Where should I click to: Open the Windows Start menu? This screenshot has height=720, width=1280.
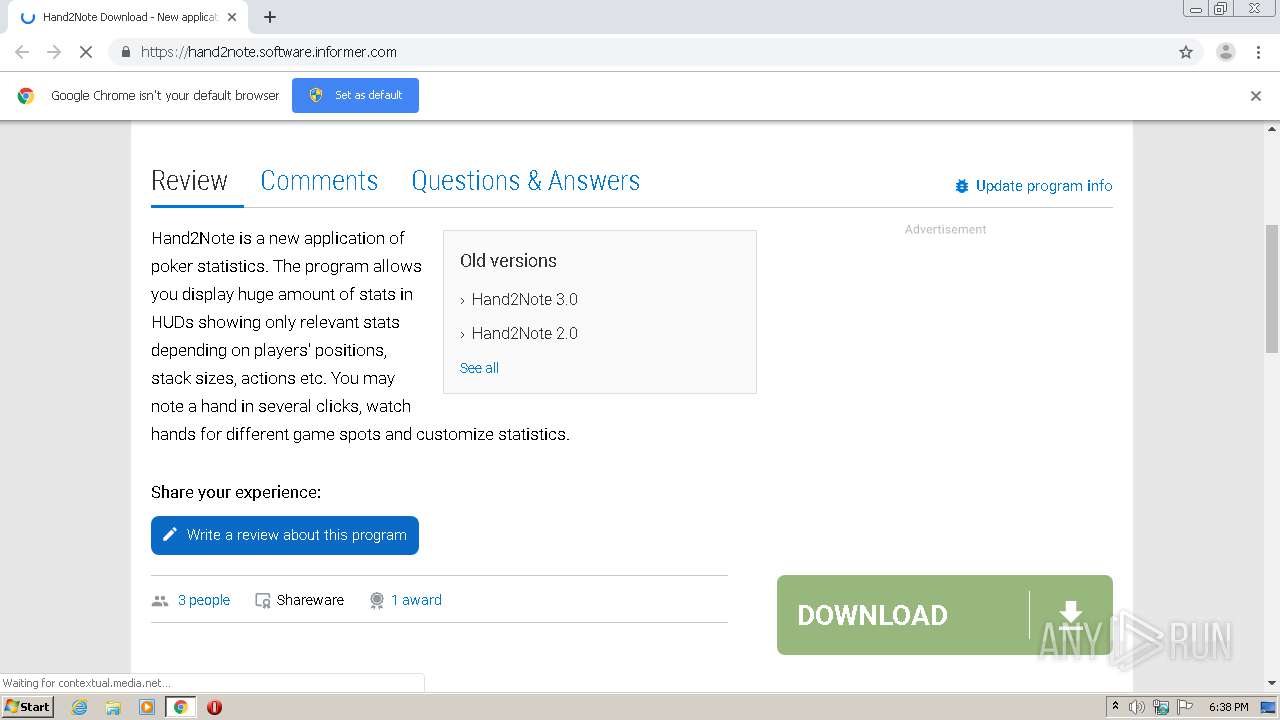[28, 706]
